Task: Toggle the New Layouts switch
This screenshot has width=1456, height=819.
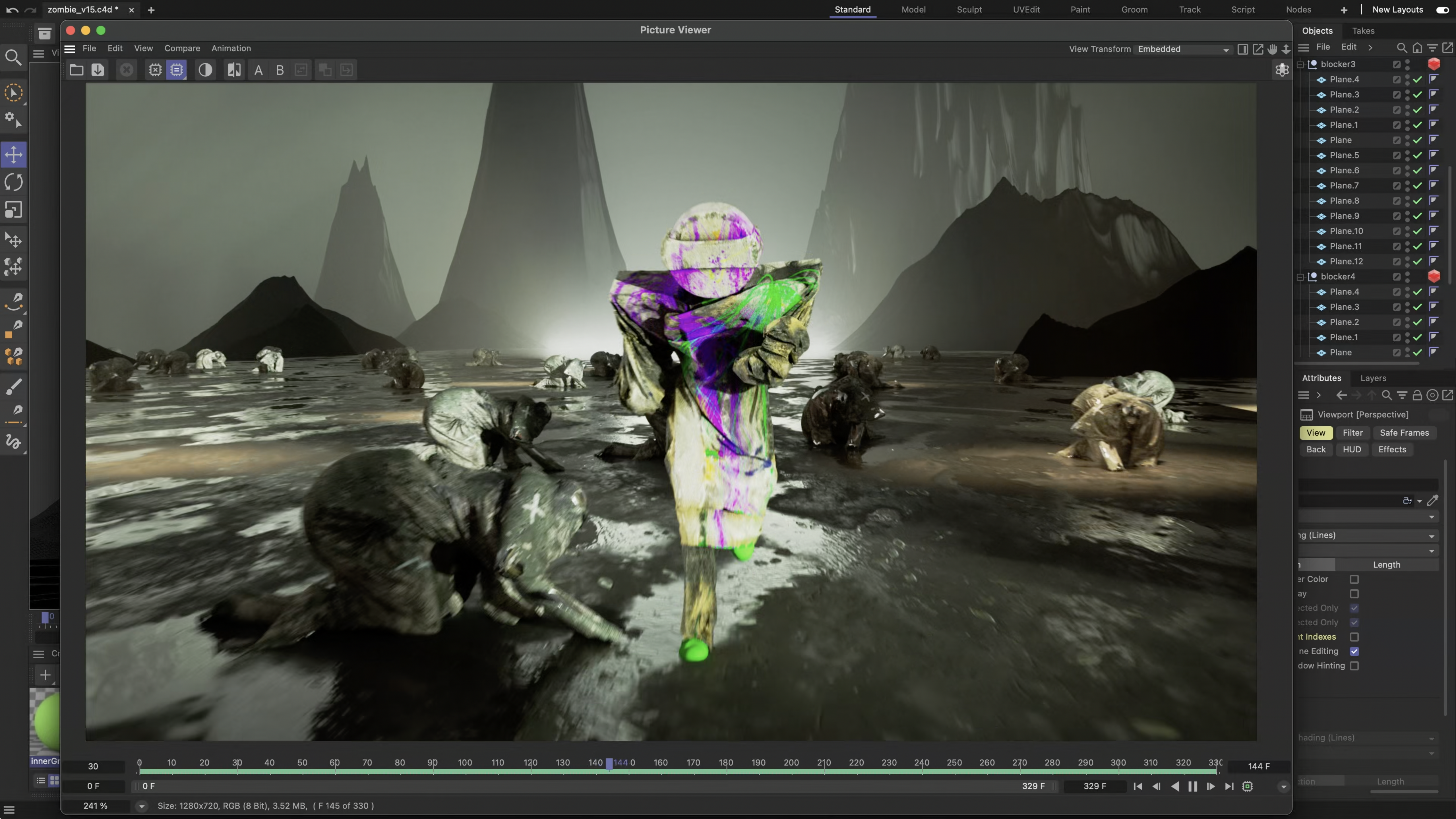Action: [1442, 10]
